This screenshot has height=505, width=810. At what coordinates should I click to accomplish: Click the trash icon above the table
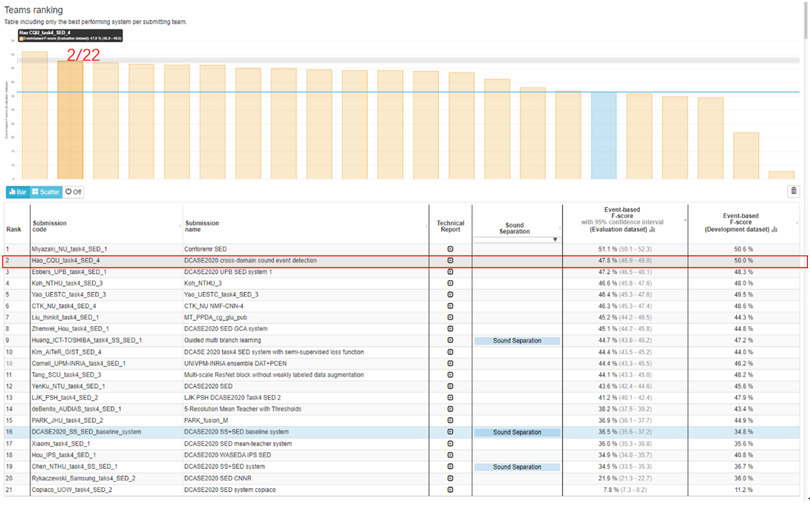pyautogui.click(x=794, y=191)
